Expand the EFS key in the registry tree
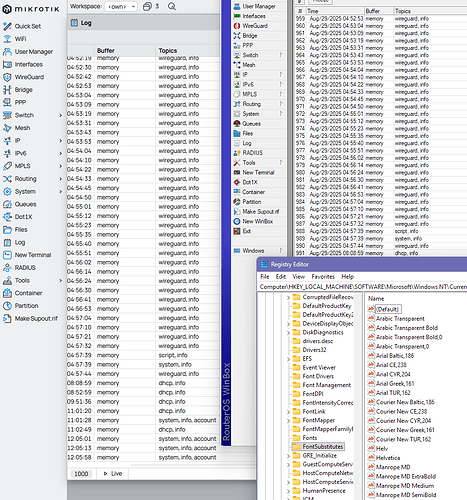Screen dimensions: 467x500 288,359
